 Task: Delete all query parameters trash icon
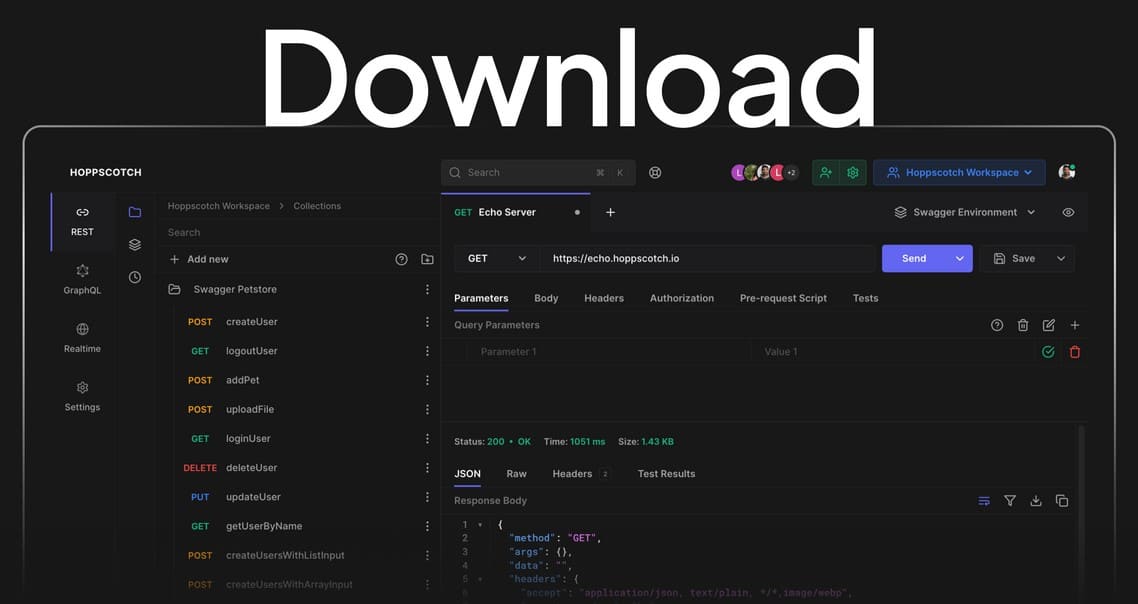[1023, 325]
